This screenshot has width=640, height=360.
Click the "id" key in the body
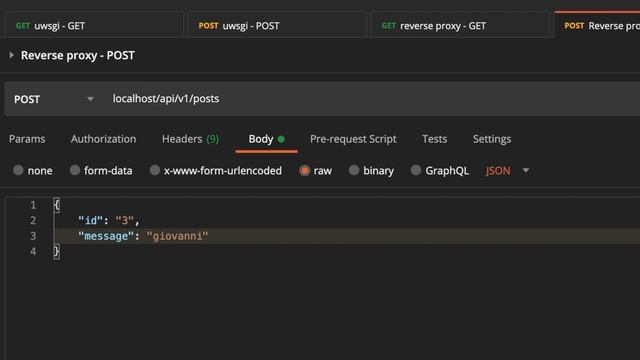(x=90, y=221)
